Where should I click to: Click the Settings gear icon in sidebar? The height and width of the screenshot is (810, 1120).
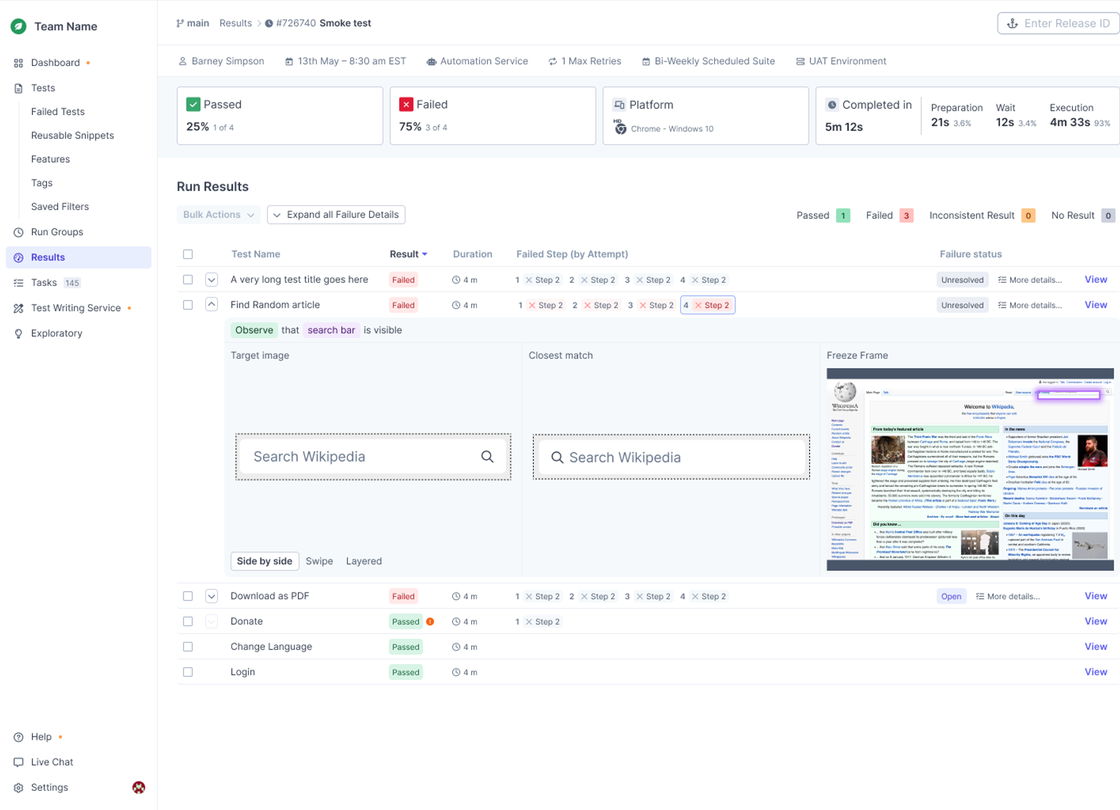(x=18, y=788)
